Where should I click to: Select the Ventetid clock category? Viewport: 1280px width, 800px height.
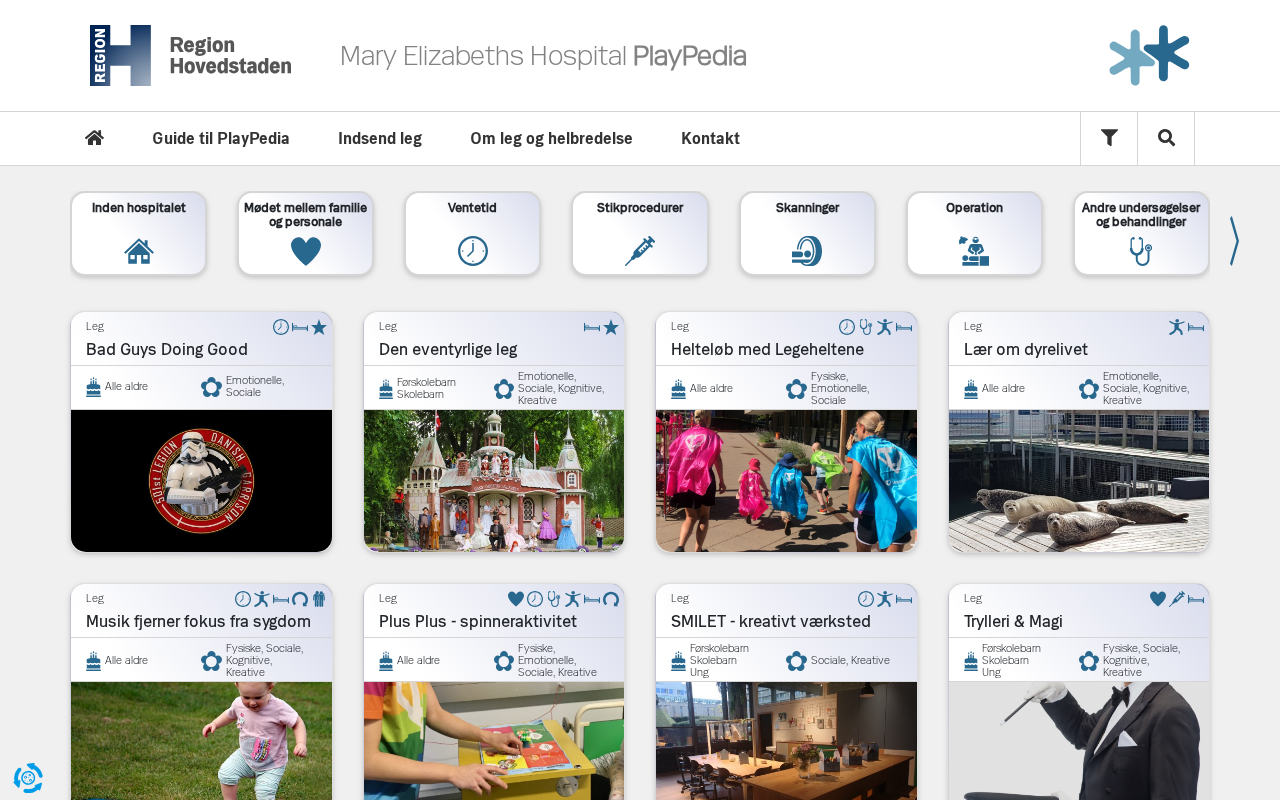[472, 233]
